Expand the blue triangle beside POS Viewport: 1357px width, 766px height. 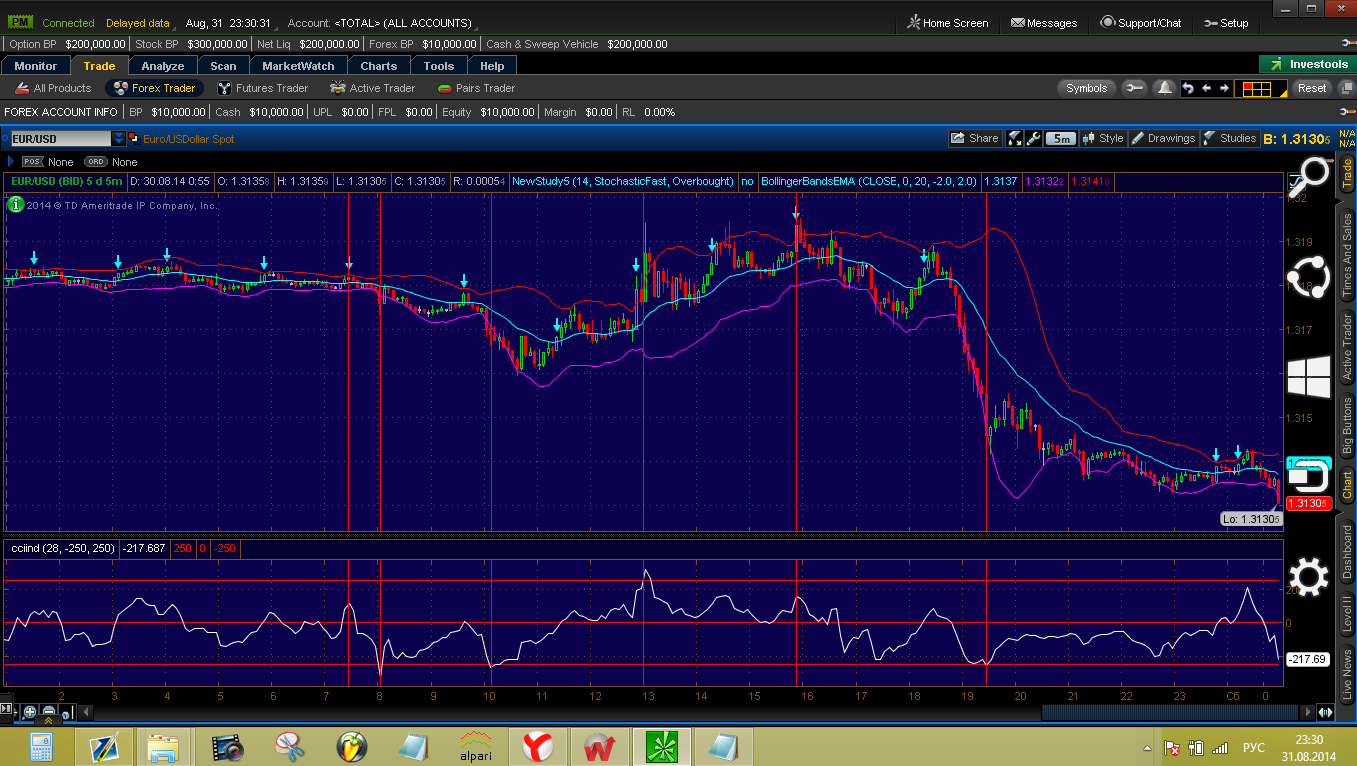(x=11, y=162)
